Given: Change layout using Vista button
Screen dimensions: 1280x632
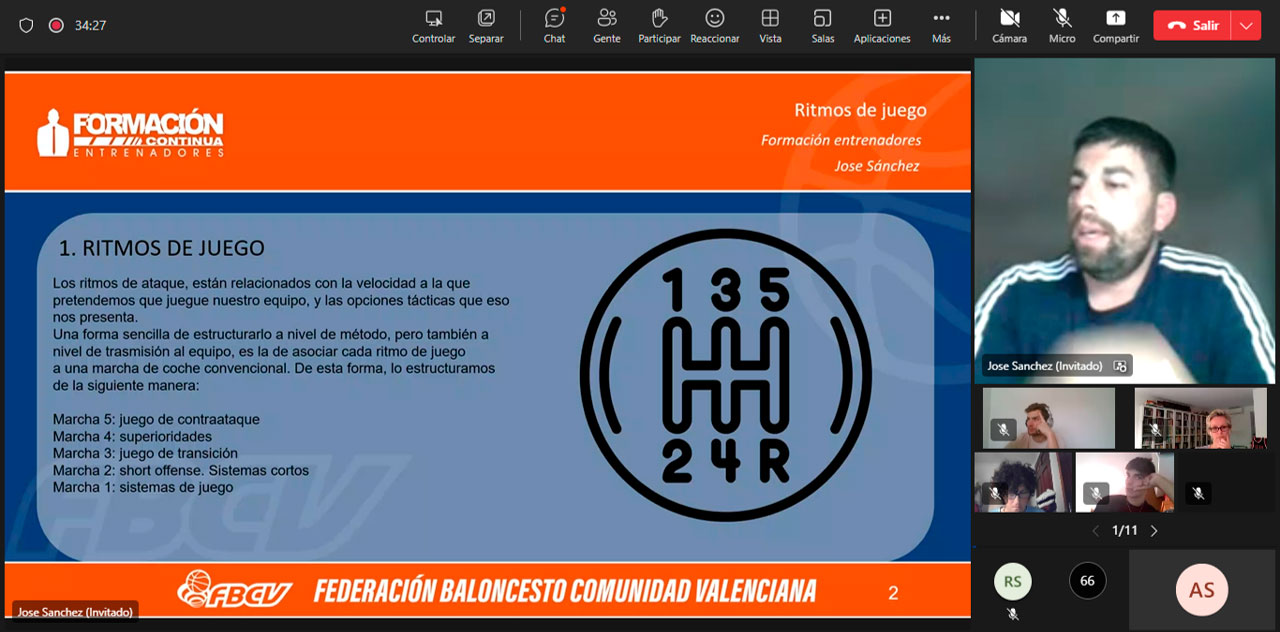Looking at the screenshot, I should [x=770, y=26].
